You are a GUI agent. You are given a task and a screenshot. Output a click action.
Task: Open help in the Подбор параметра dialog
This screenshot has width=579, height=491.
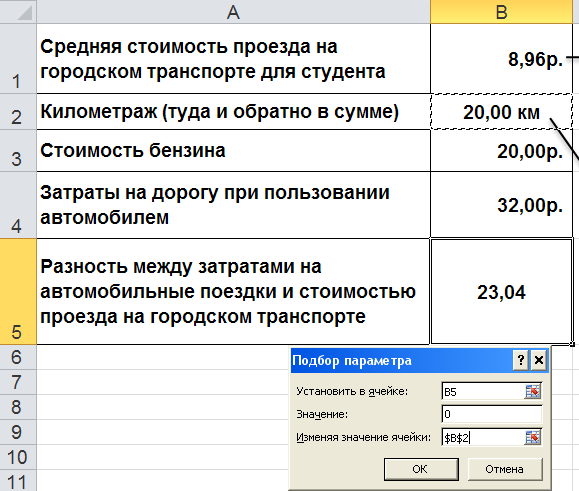(521, 360)
